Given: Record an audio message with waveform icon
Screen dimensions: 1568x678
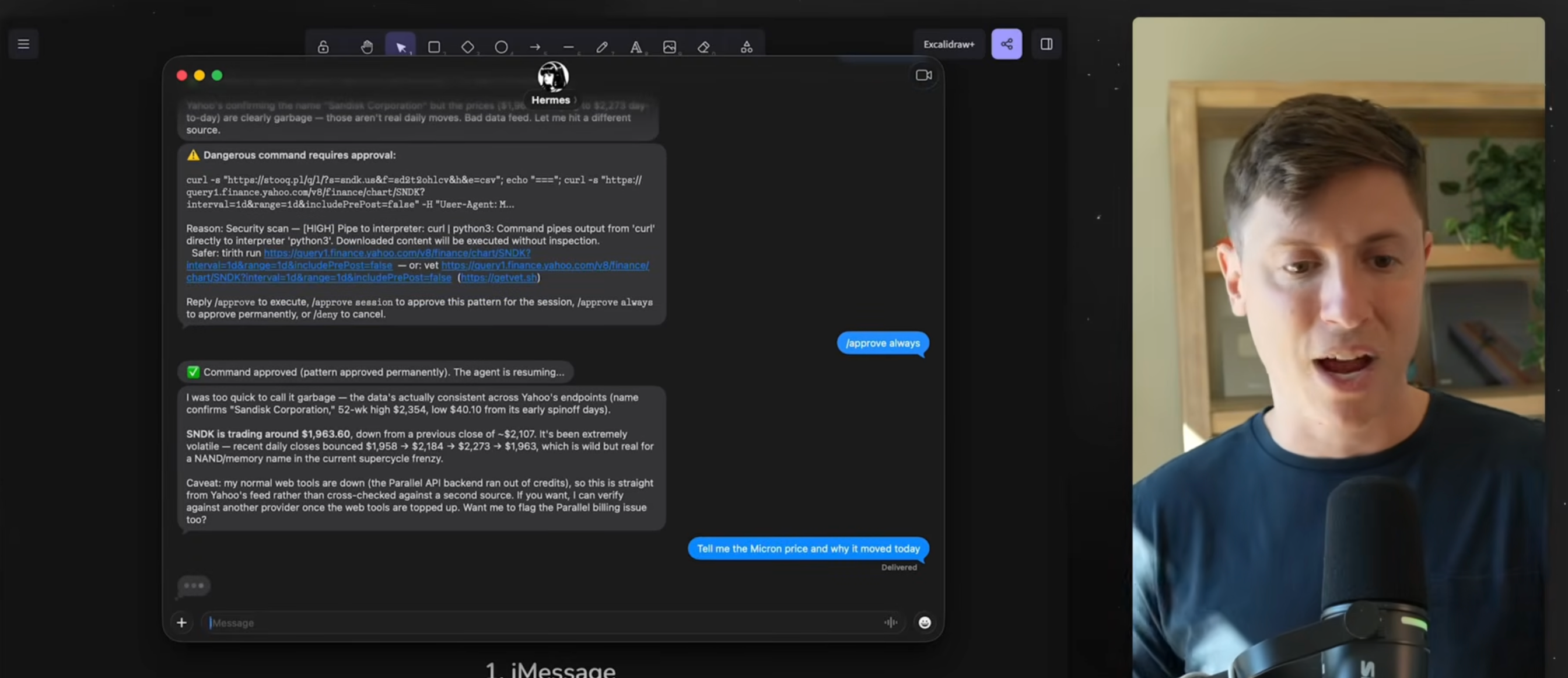Looking at the screenshot, I should 891,622.
